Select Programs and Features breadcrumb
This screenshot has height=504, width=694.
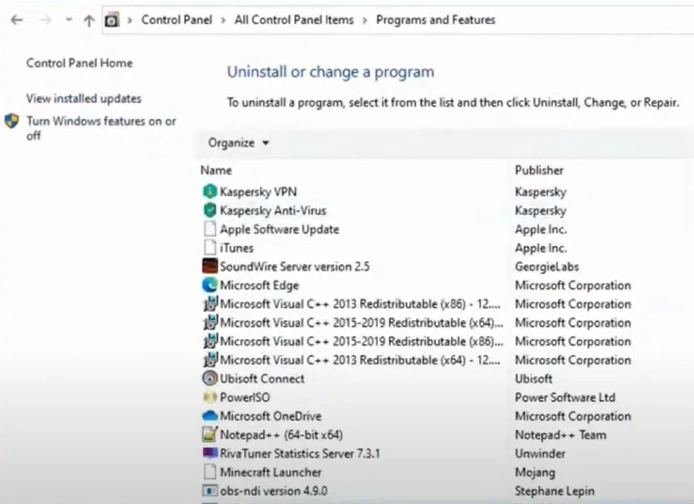436,20
